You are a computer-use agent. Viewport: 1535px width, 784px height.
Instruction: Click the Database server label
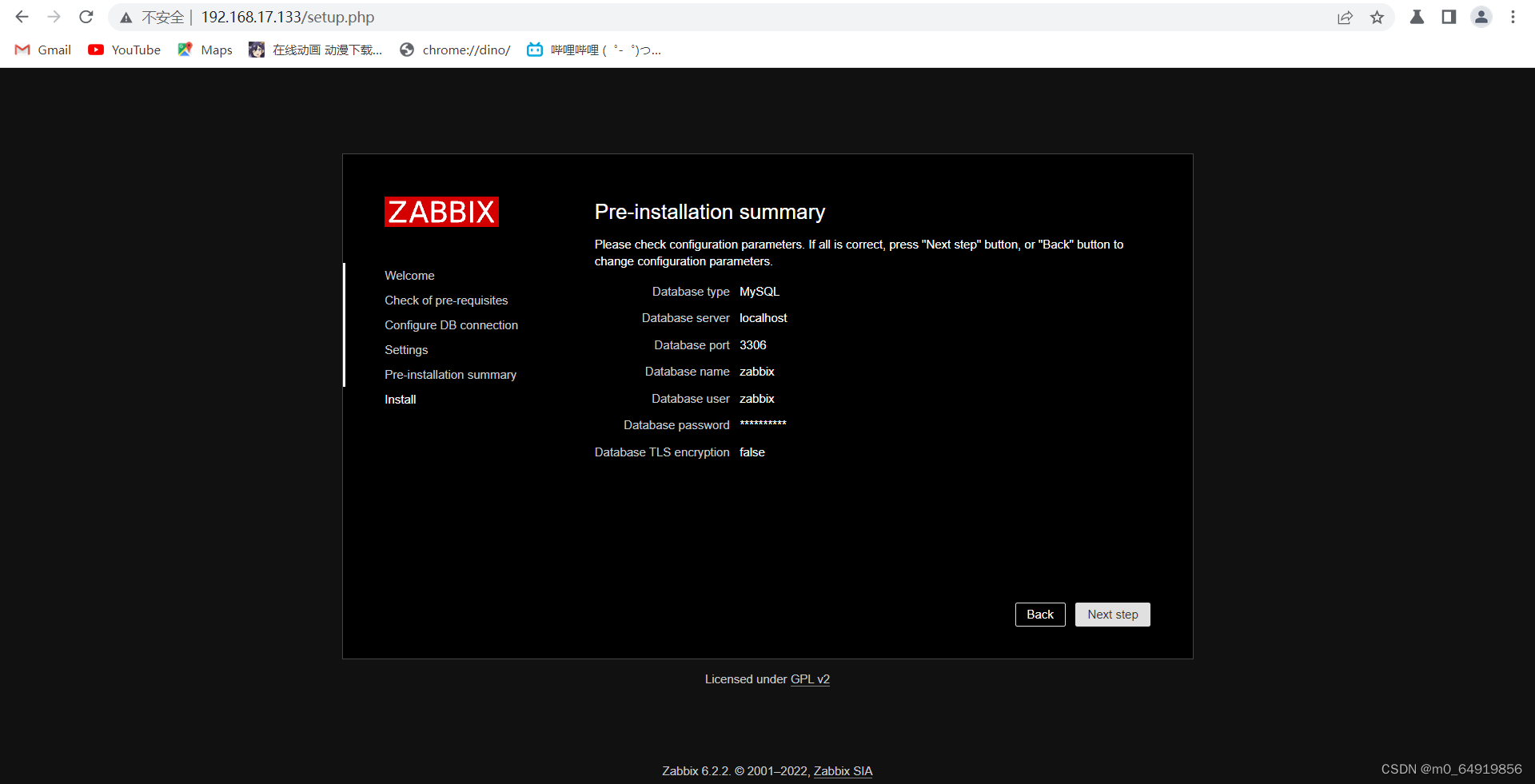tap(685, 318)
